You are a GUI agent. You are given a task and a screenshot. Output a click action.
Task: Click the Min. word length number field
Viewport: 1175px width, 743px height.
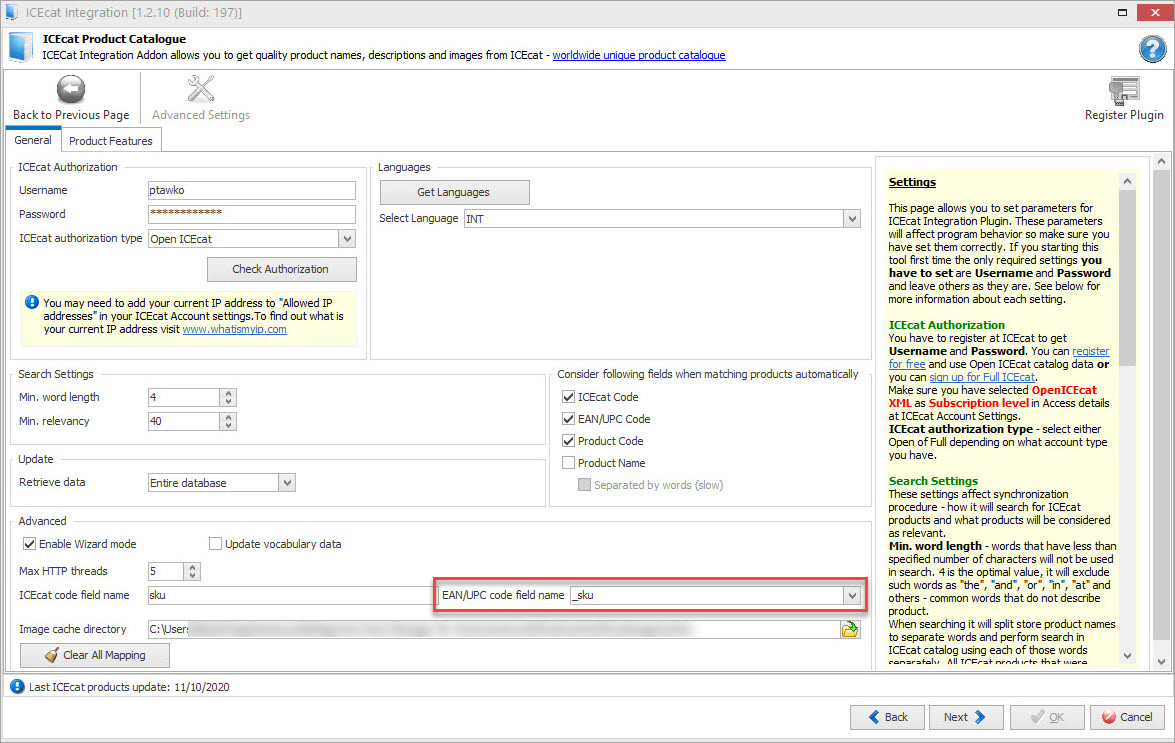pos(184,397)
